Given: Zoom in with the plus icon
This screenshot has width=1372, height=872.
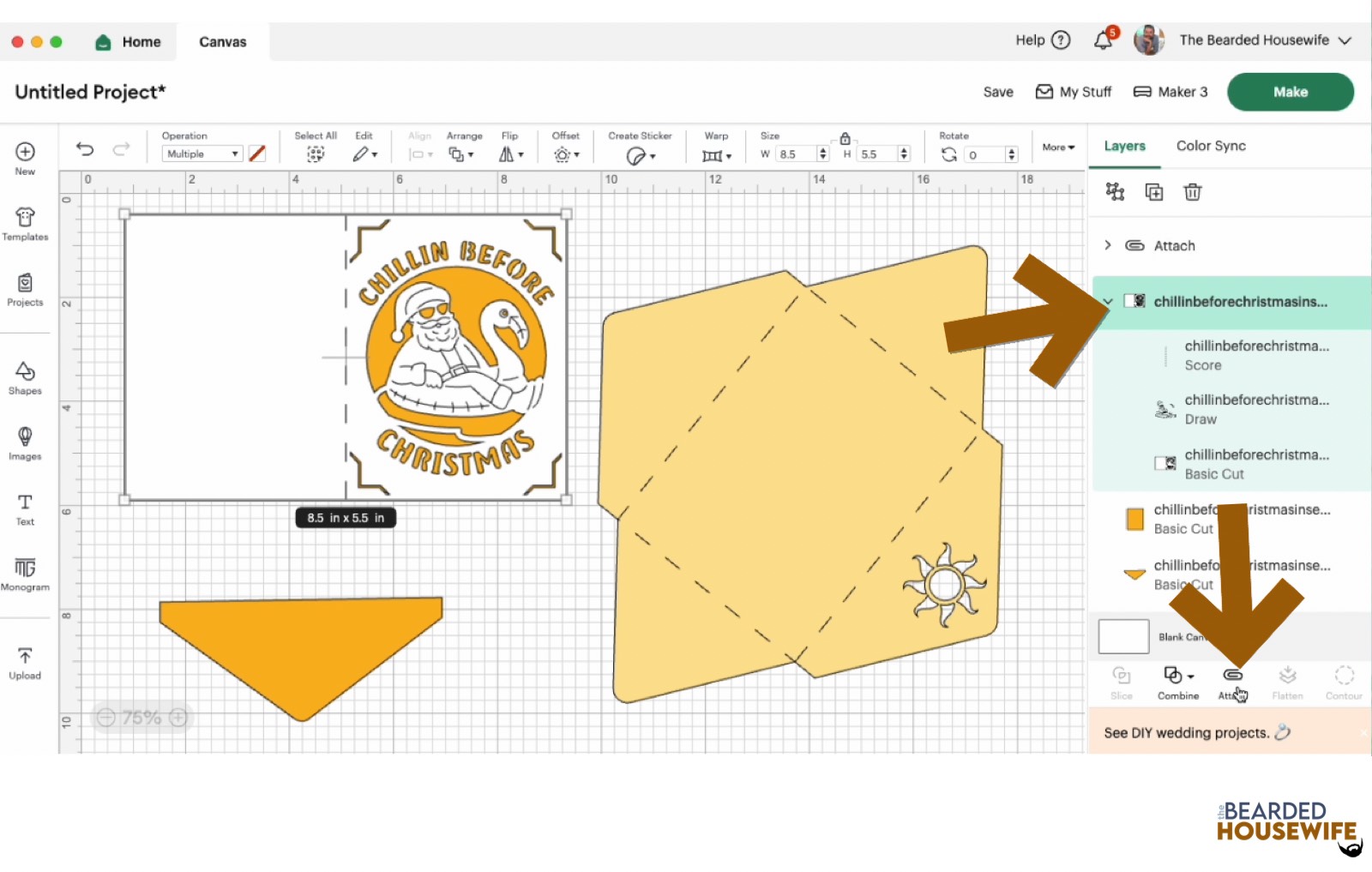Looking at the screenshot, I should [178, 717].
